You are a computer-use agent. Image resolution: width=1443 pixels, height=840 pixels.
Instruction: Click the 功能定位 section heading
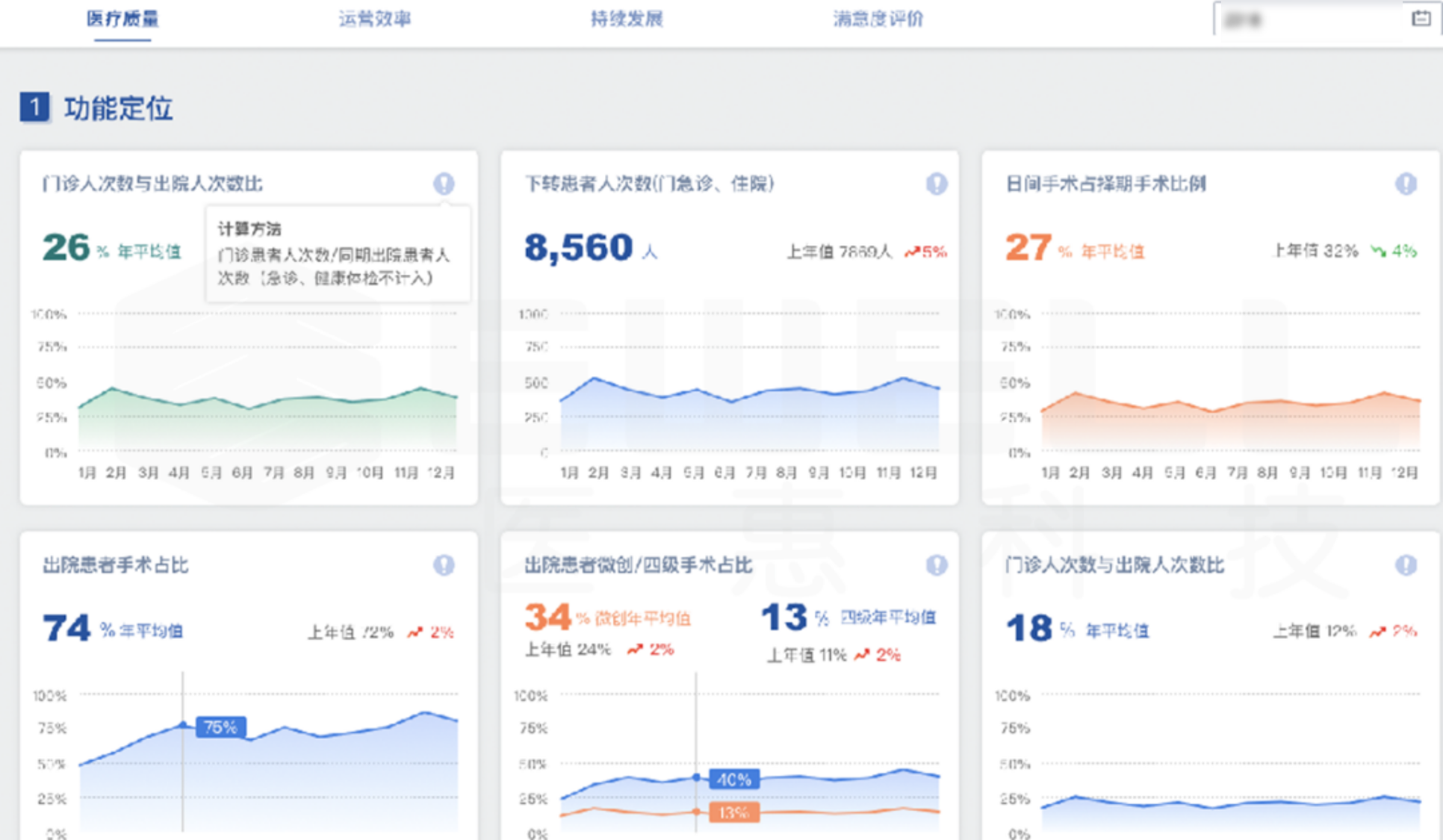(x=118, y=109)
